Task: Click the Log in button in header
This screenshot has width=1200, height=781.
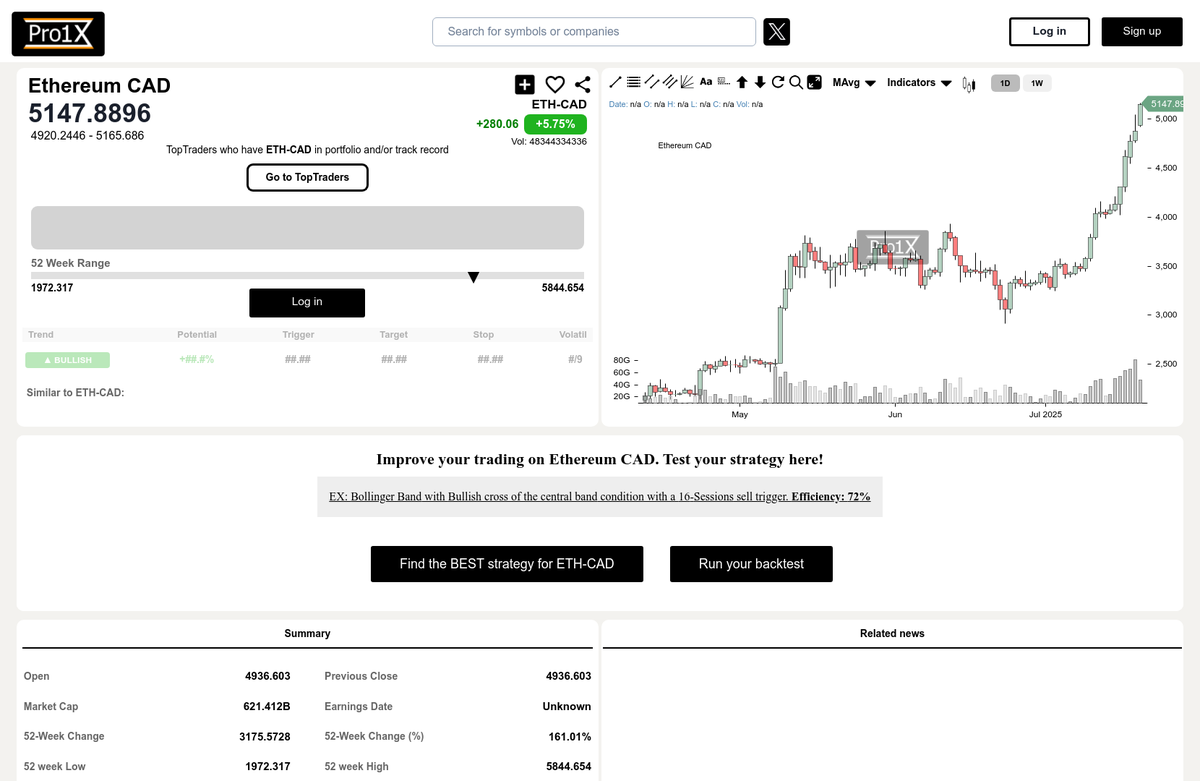Action: [x=1049, y=32]
